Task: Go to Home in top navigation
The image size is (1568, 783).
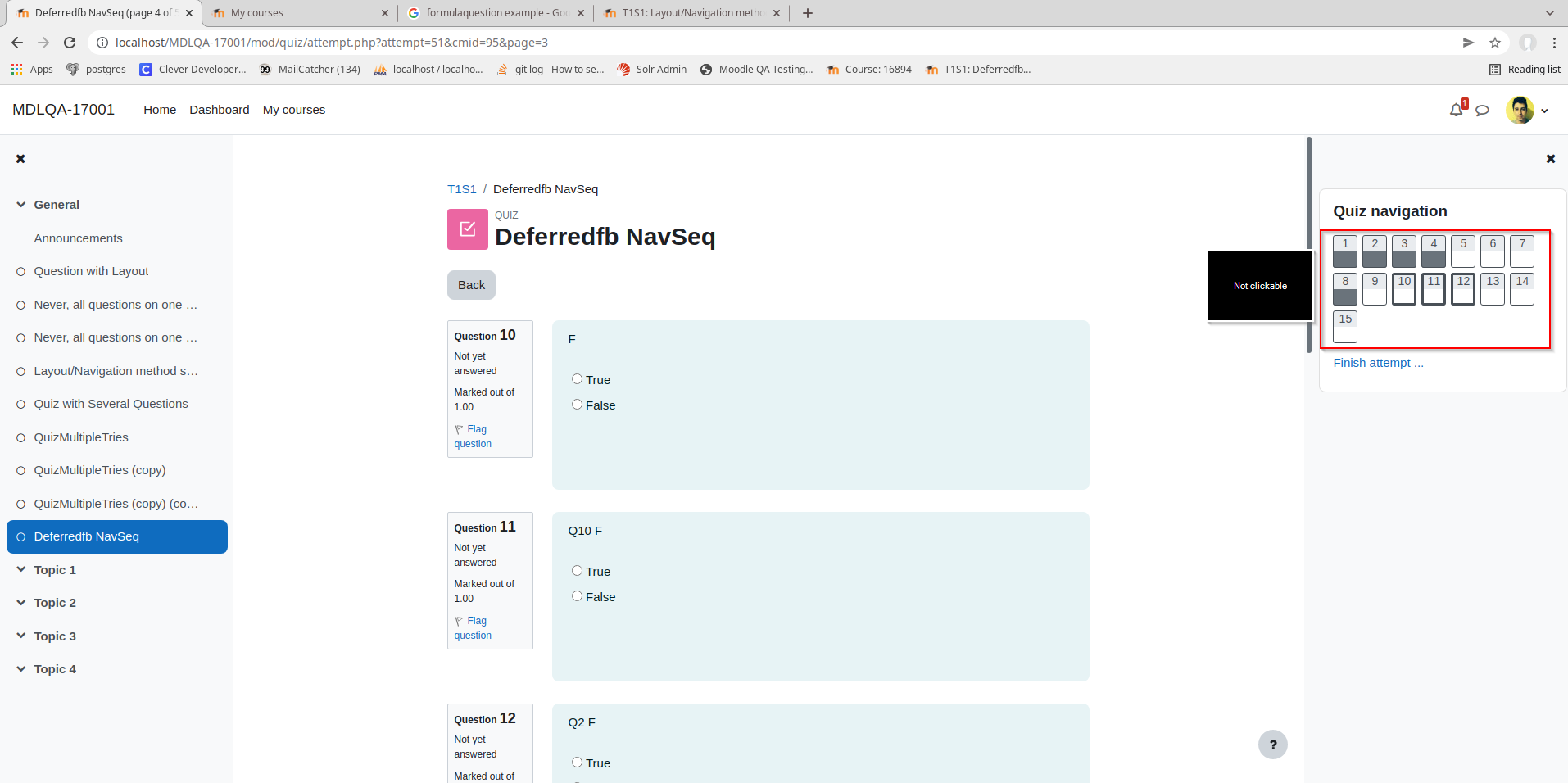Action: pos(160,110)
